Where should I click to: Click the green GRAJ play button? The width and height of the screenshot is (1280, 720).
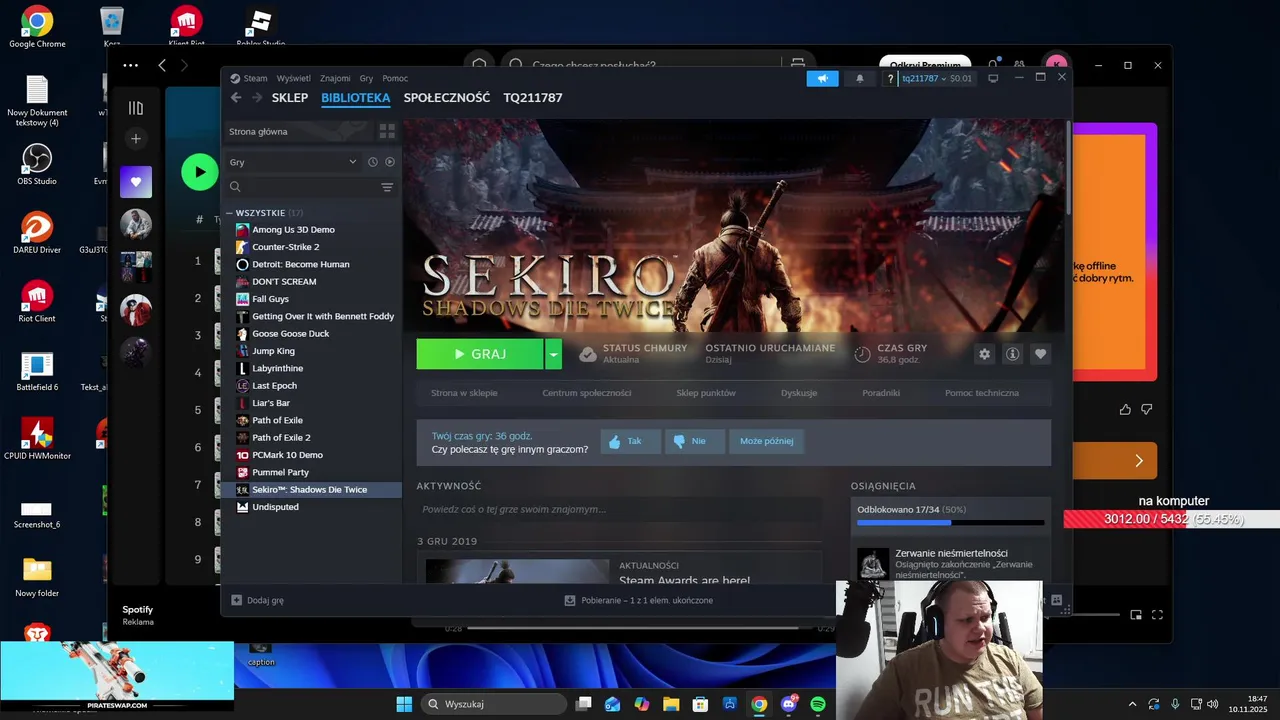480,354
